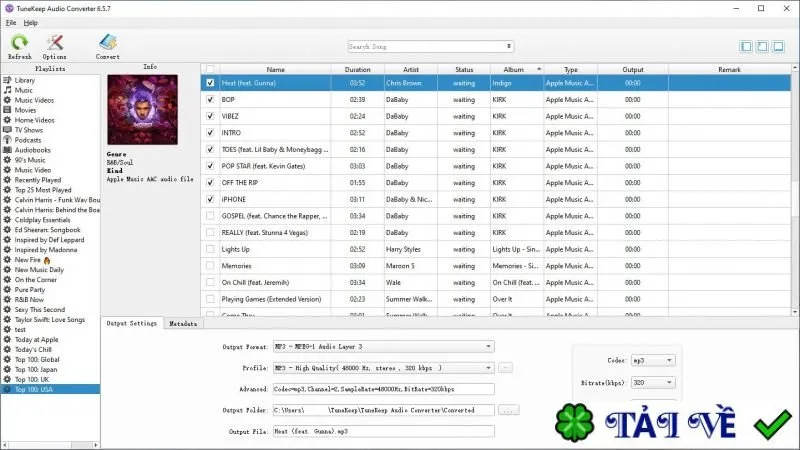Open the Podcasts playlist icon

(7, 140)
